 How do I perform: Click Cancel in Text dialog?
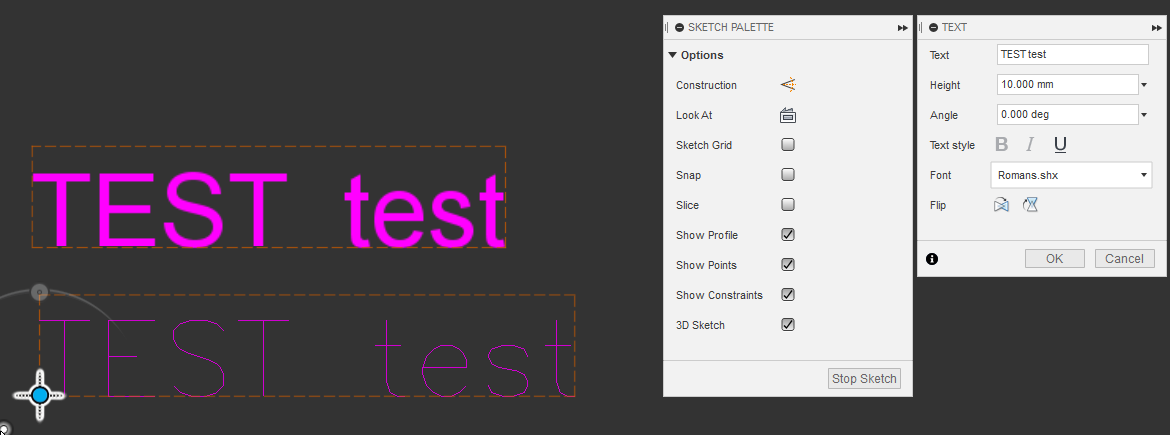click(1124, 259)
